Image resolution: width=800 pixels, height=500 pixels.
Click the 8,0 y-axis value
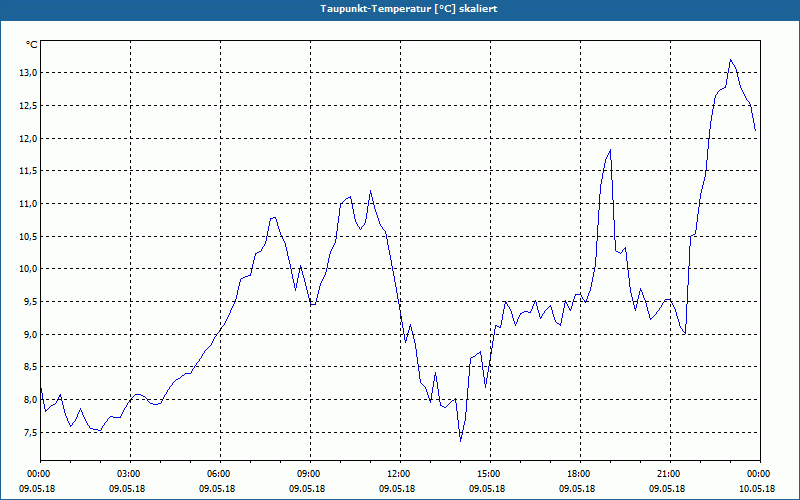click(31, 399)
